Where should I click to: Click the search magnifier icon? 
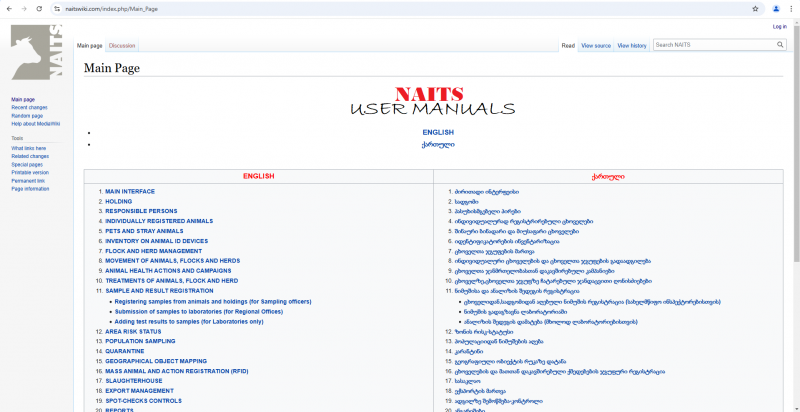780,45
